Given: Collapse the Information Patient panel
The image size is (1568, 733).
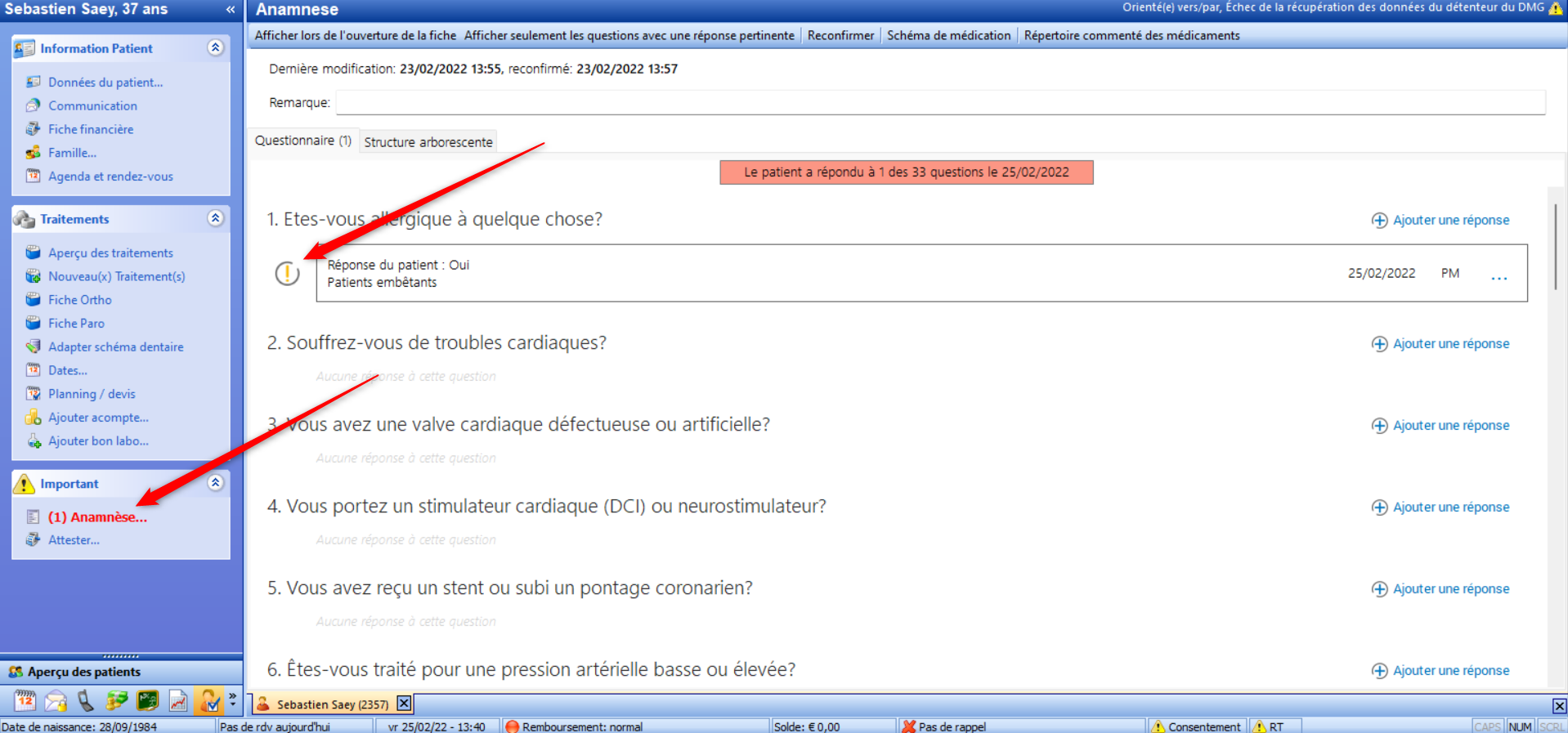Looking at the screenshot, I should [215, 47].
